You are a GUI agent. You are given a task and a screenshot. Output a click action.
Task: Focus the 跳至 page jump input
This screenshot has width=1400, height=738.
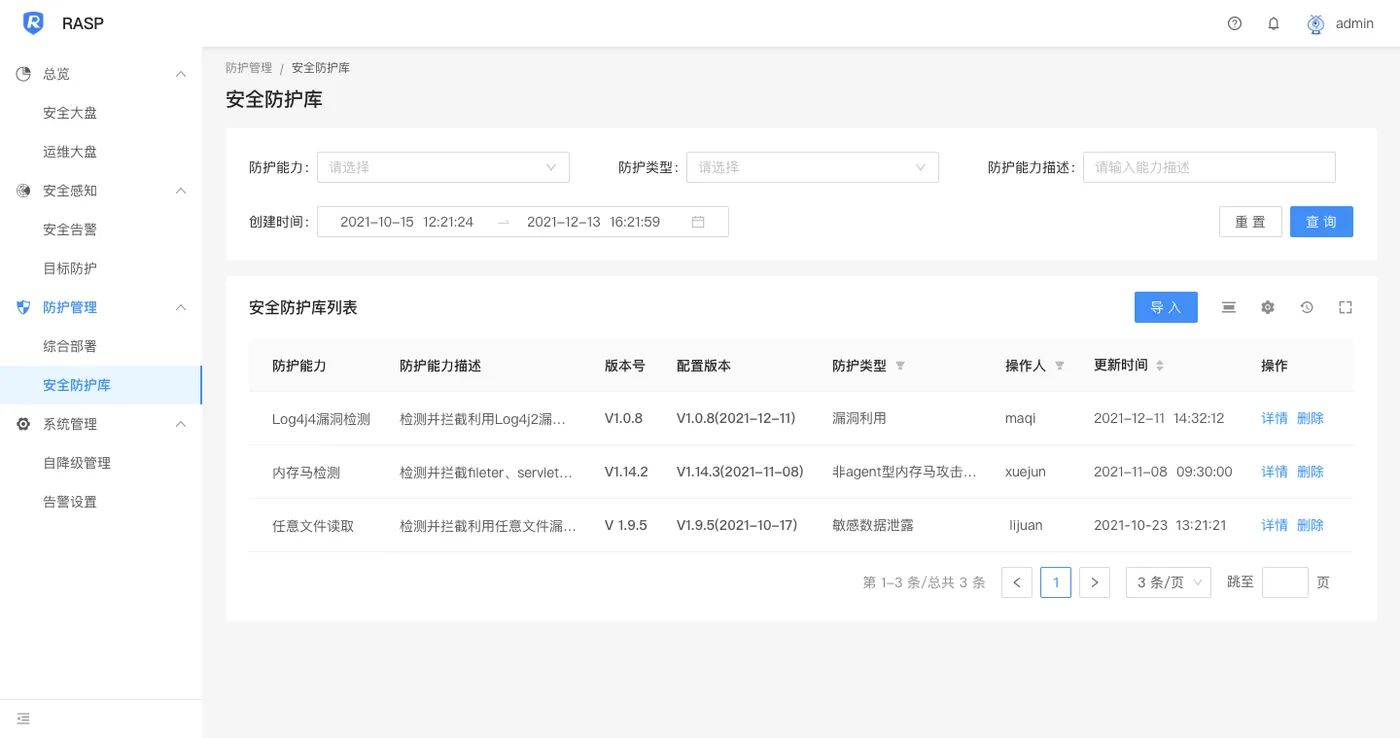[1285, 582]
